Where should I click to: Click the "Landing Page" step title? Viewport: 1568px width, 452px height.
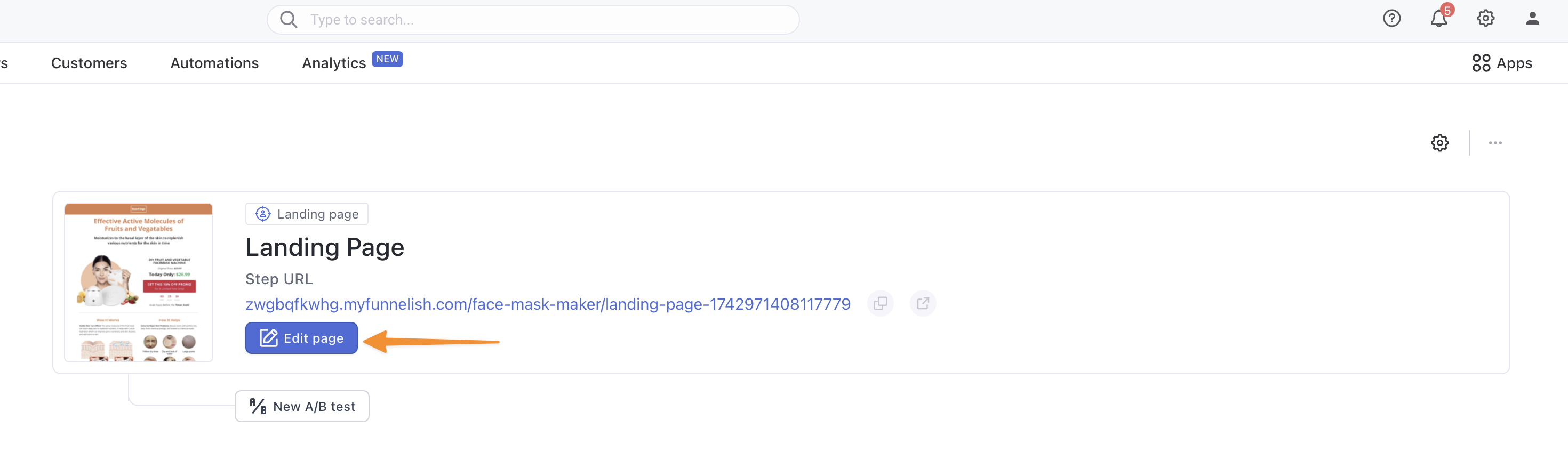pos(324,248)
